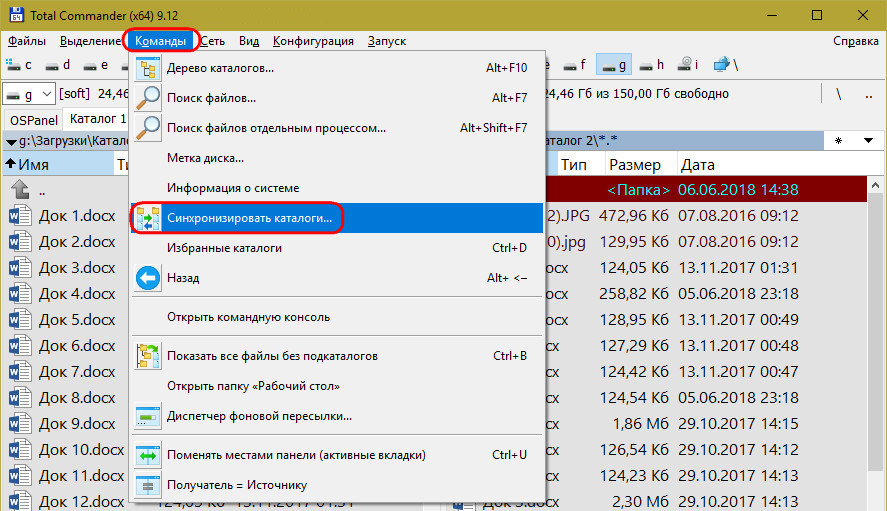Click the target equals source icon
Image resolution: width=887 pixels, height=511 pixels.
tap(148, 485)
